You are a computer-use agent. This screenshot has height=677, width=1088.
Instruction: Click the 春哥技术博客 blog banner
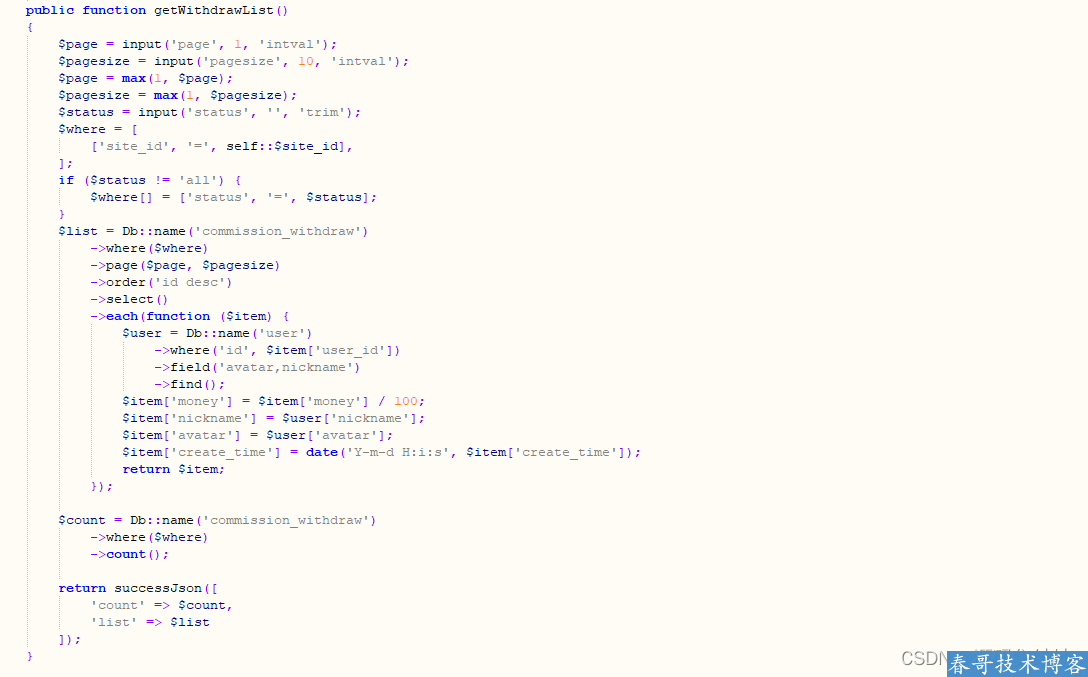(x=1017, y=664)
